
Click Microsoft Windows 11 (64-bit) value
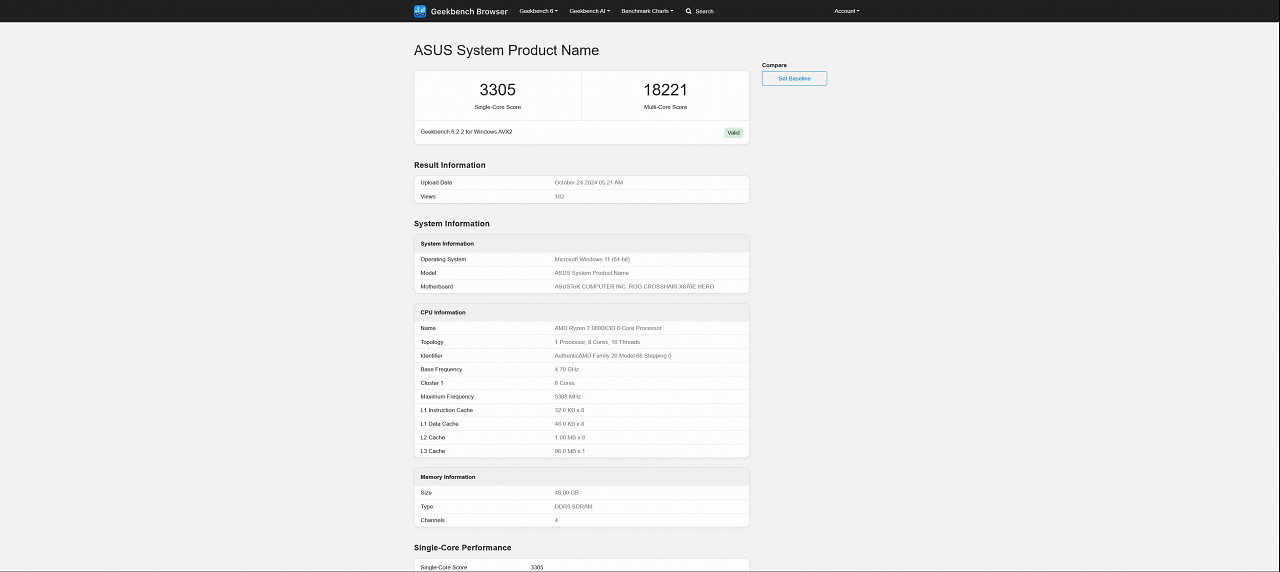coord(592,259)
